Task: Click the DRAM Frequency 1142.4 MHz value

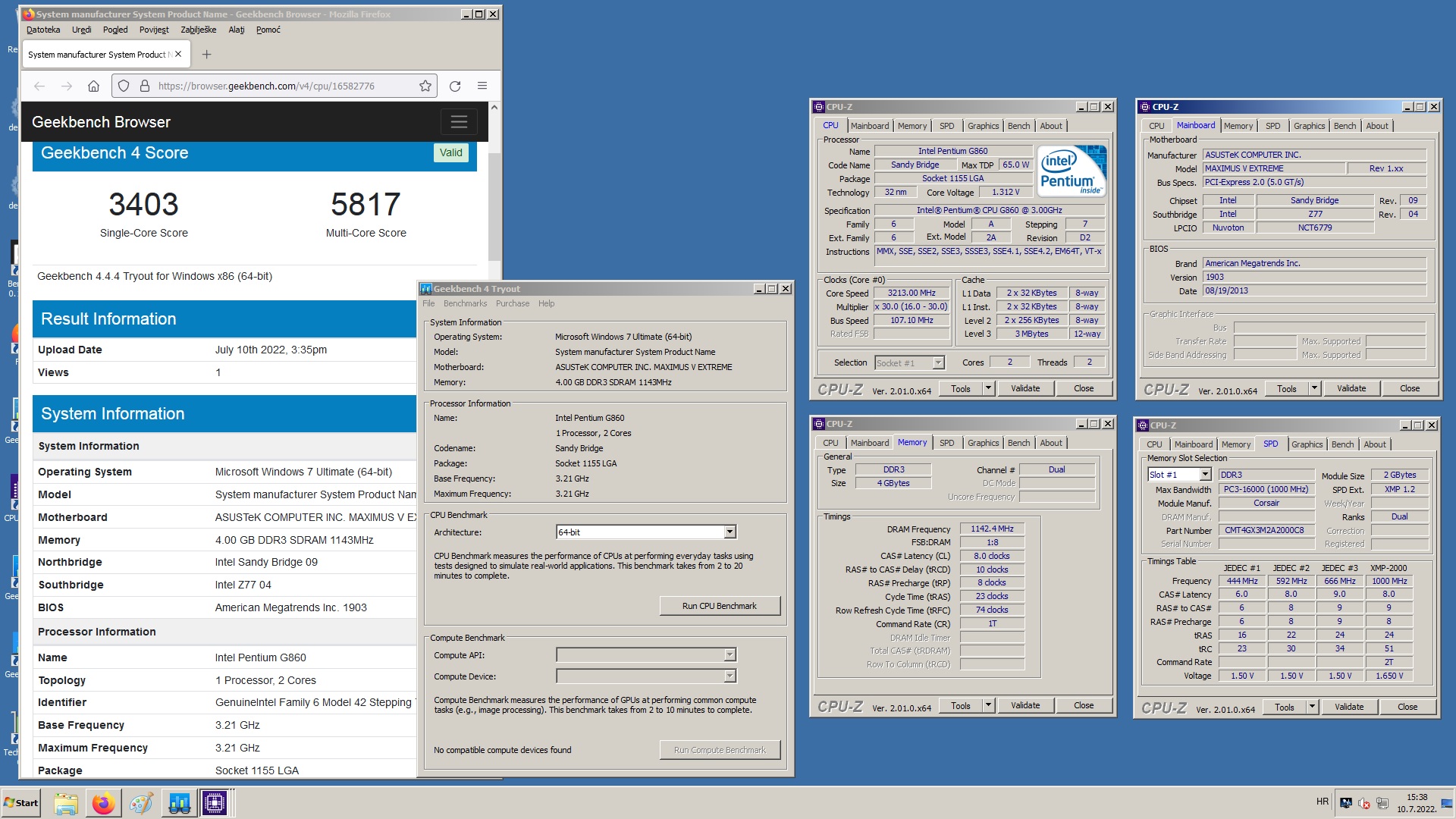Action: click(992, 529)
